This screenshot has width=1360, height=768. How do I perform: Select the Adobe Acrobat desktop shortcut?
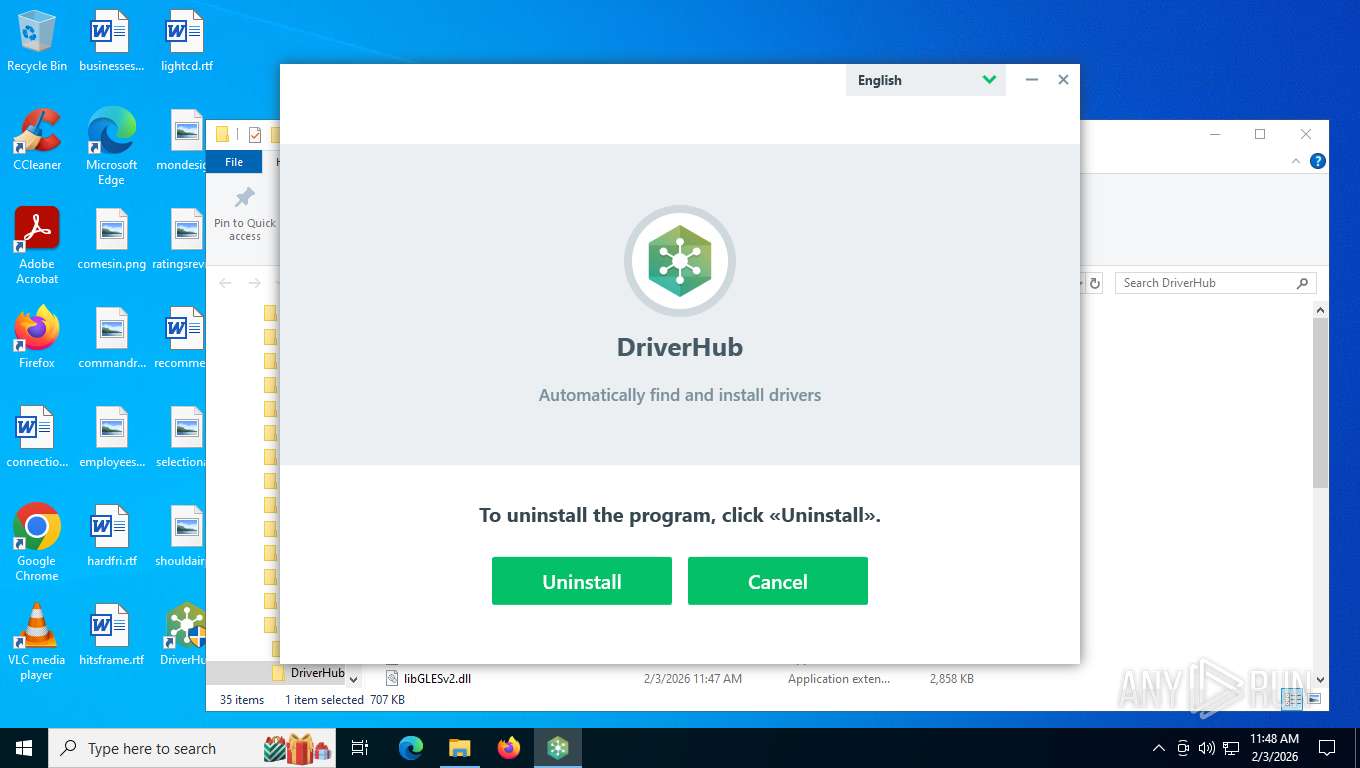pos(37,246)
